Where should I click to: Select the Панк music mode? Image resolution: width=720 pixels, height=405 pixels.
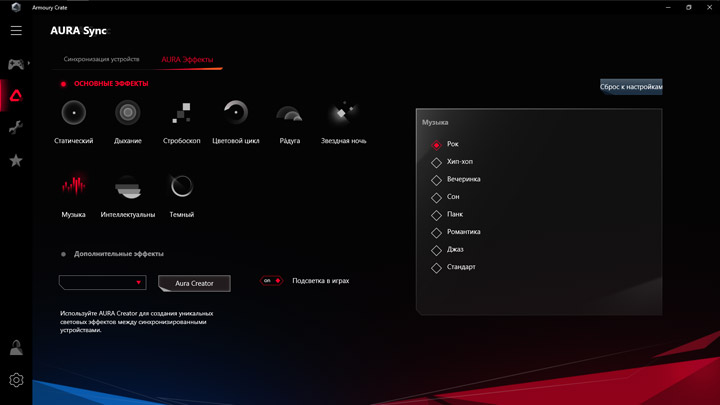tap(436, 215)
